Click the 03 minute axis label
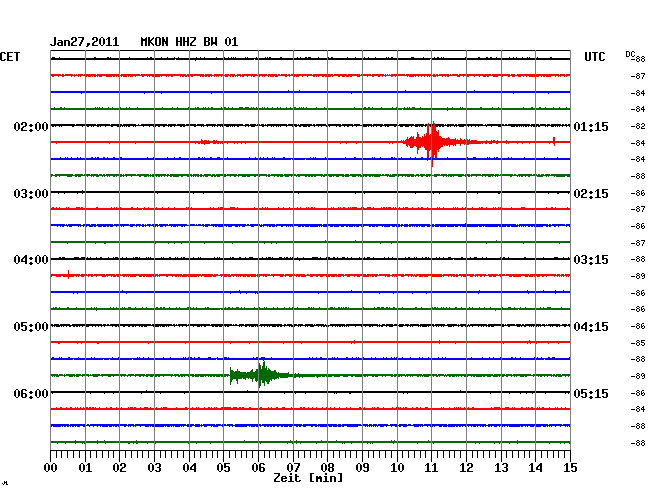The height and width of the screenshot is (494, 650). point(154,468)
